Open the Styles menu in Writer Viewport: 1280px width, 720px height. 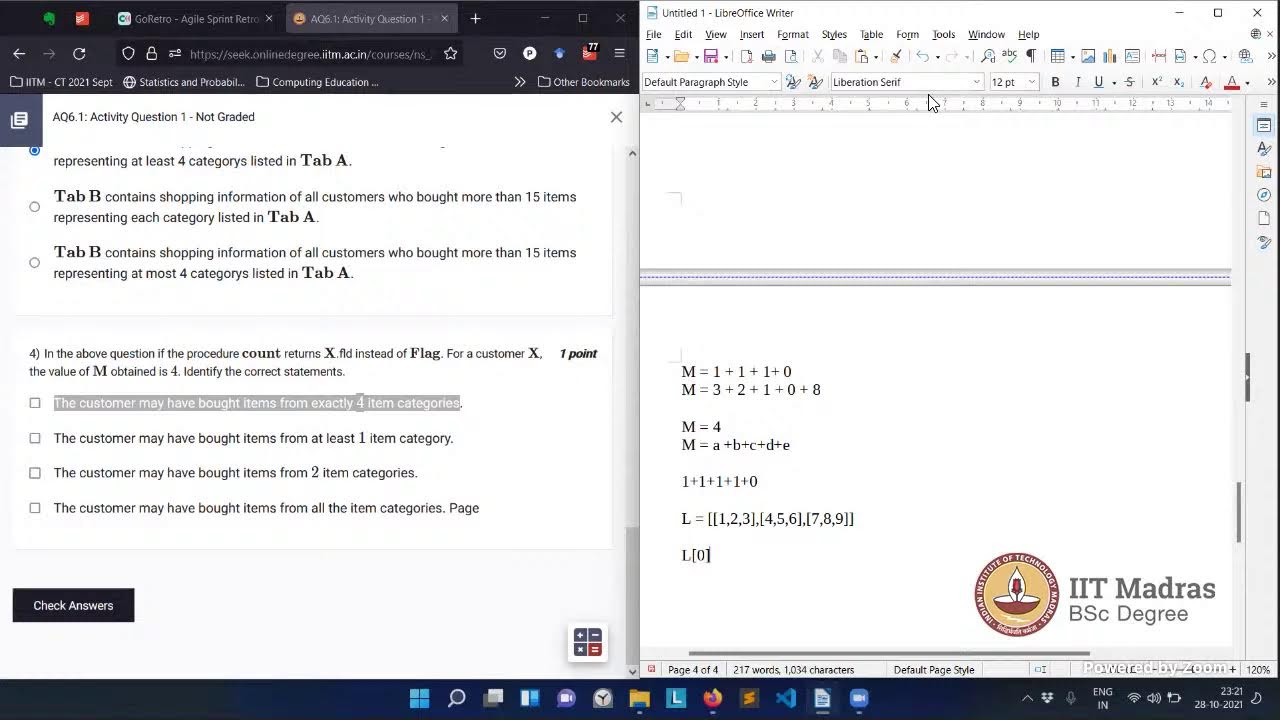click(x=834, y=34)
